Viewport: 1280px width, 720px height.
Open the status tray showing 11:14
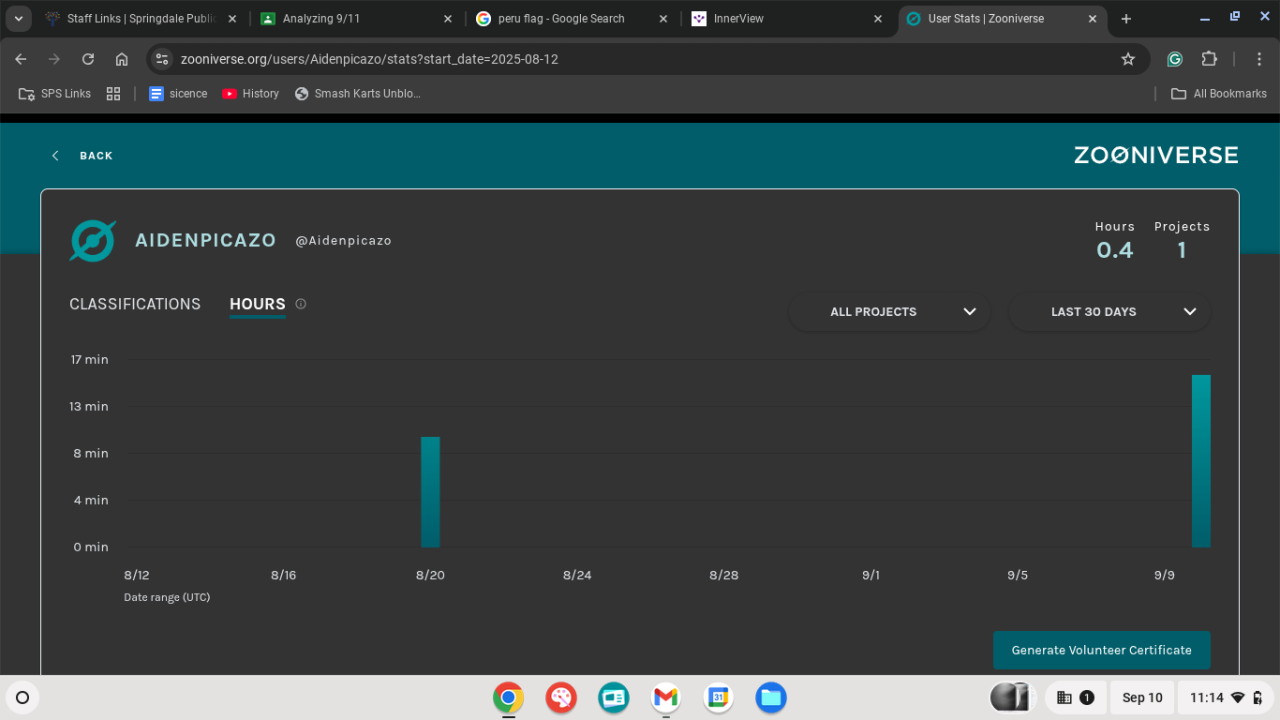tap(1227, 697)
